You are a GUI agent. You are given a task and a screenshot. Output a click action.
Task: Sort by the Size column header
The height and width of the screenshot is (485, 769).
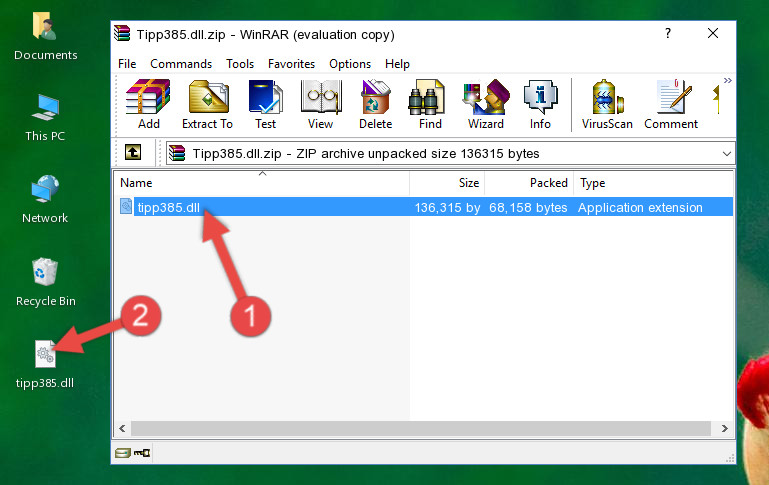tap(447, 183)
